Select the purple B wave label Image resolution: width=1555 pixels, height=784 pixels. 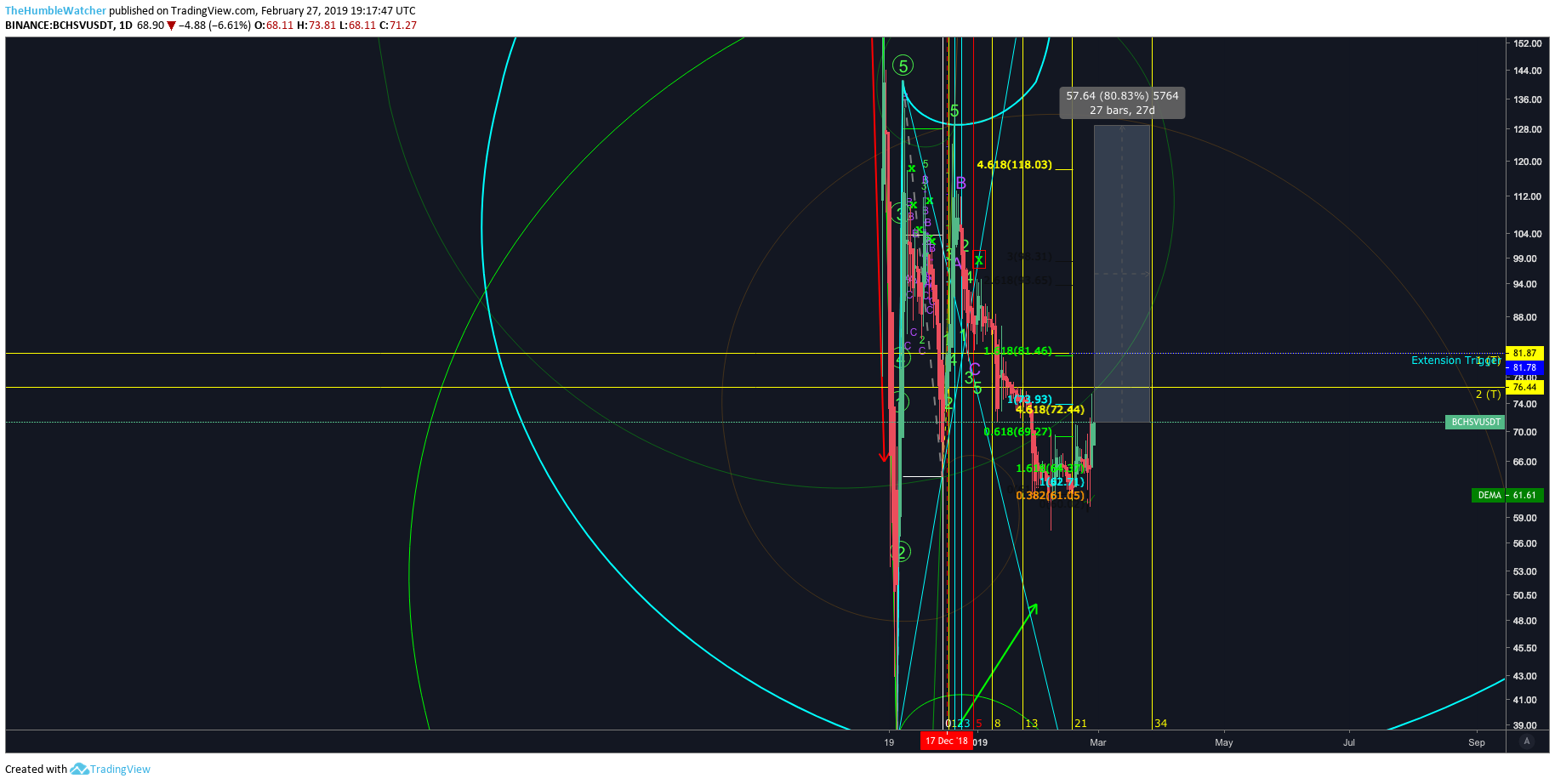960,183
